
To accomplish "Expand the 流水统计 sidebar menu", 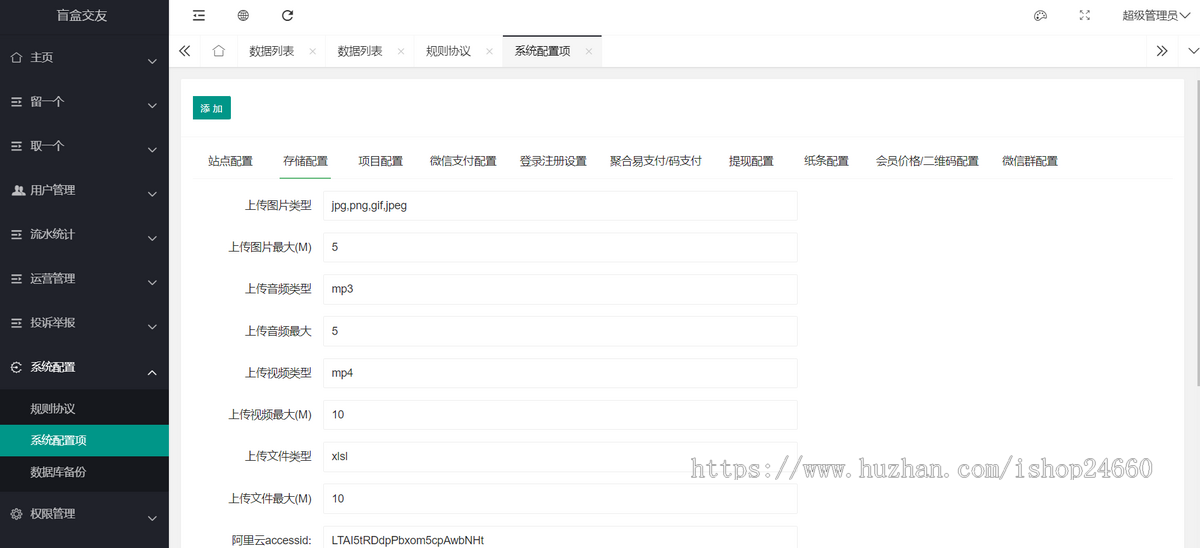I will (84, 234).
